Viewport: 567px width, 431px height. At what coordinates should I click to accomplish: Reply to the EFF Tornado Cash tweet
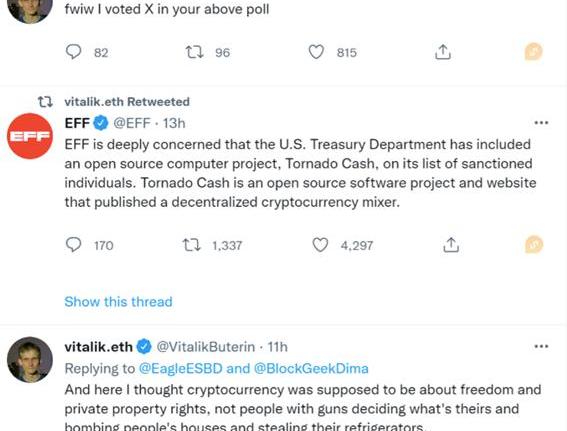pos(73,245)
